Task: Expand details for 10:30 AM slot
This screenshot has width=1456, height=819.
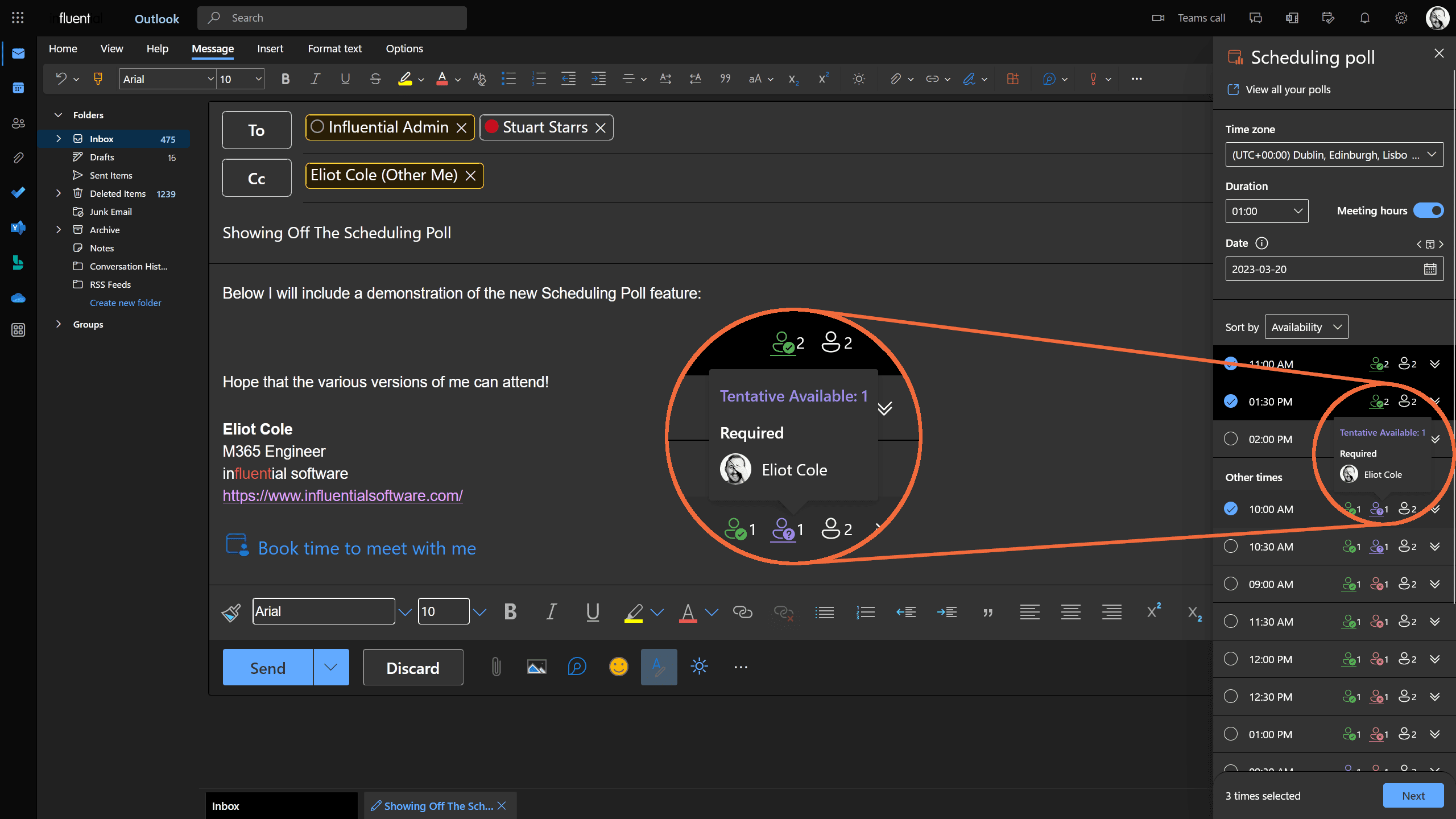Action: tap(1435, 547)
